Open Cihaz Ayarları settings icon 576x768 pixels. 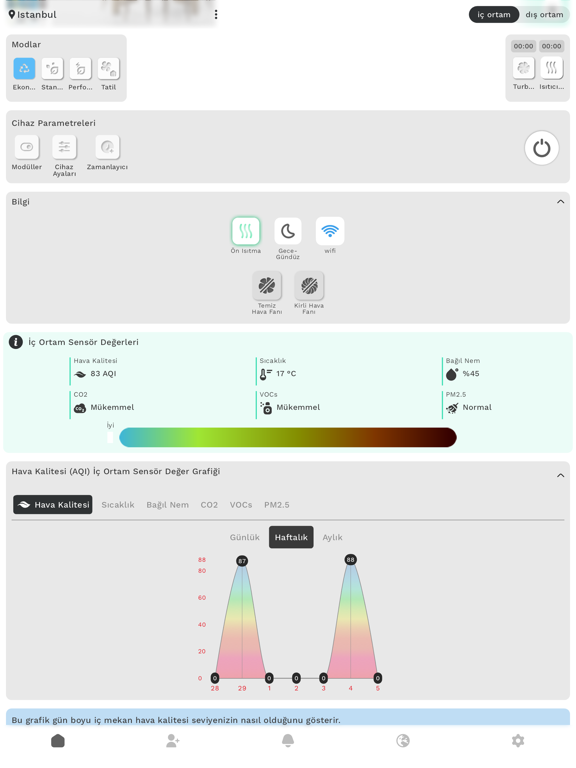pos(64,147)
